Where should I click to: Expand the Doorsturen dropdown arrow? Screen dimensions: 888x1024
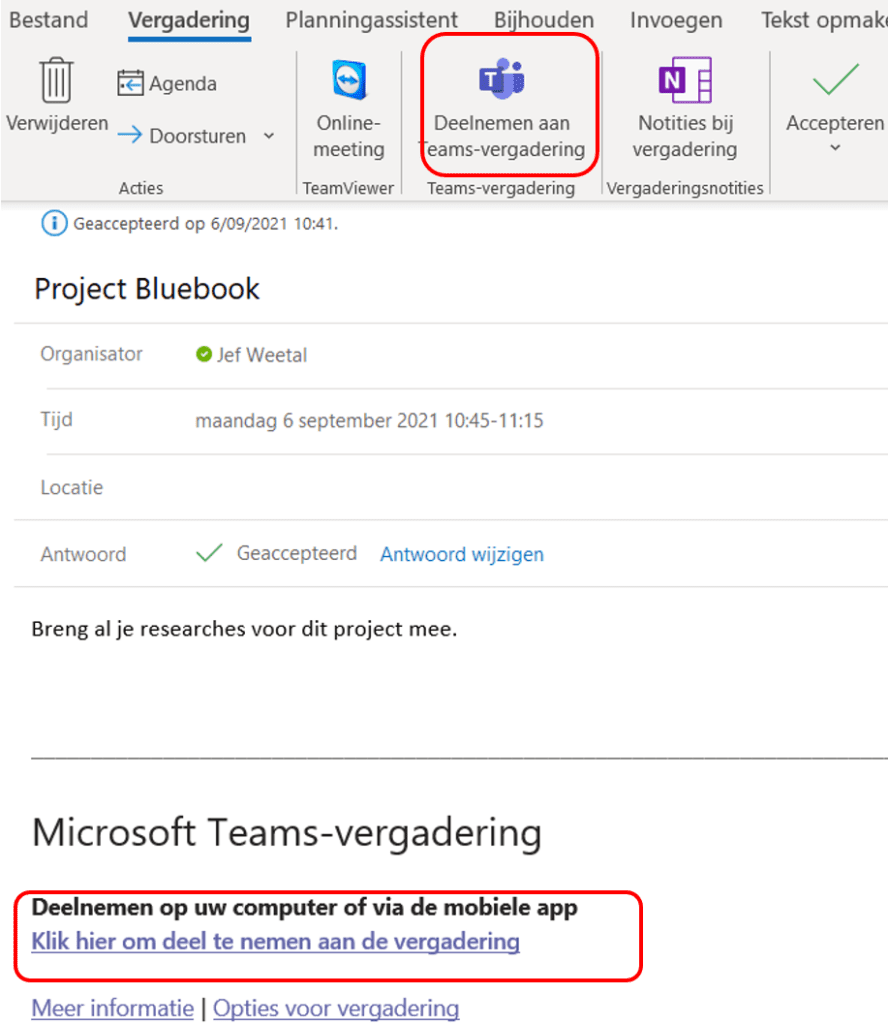tap(269, 136)
